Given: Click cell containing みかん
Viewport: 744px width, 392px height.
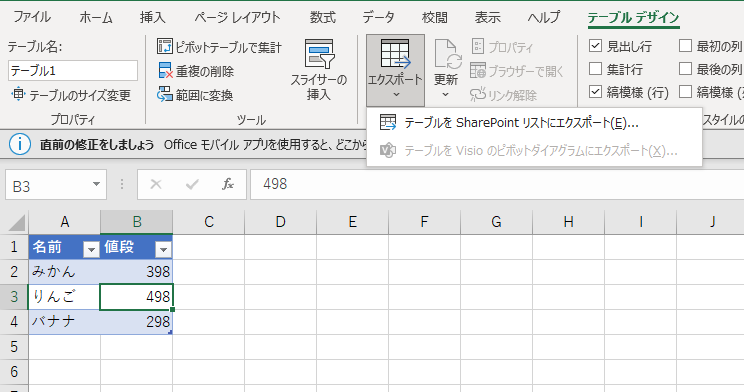Looking at the screenshot, I should coord(65,272).
